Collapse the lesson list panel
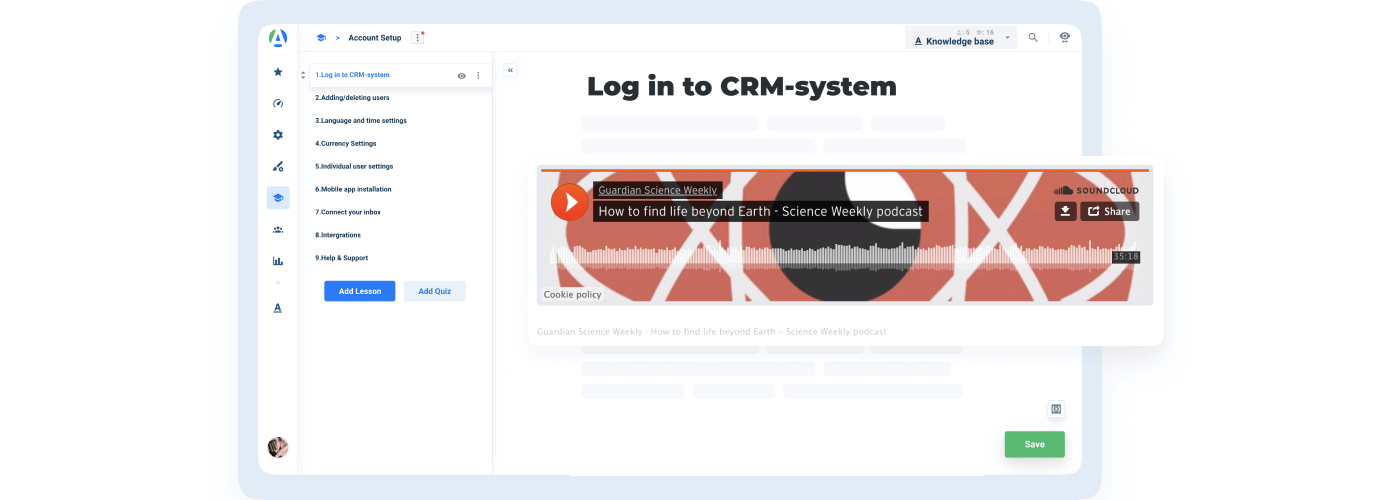This screenshot has width=1400, height=500. (x=510, y=70)
